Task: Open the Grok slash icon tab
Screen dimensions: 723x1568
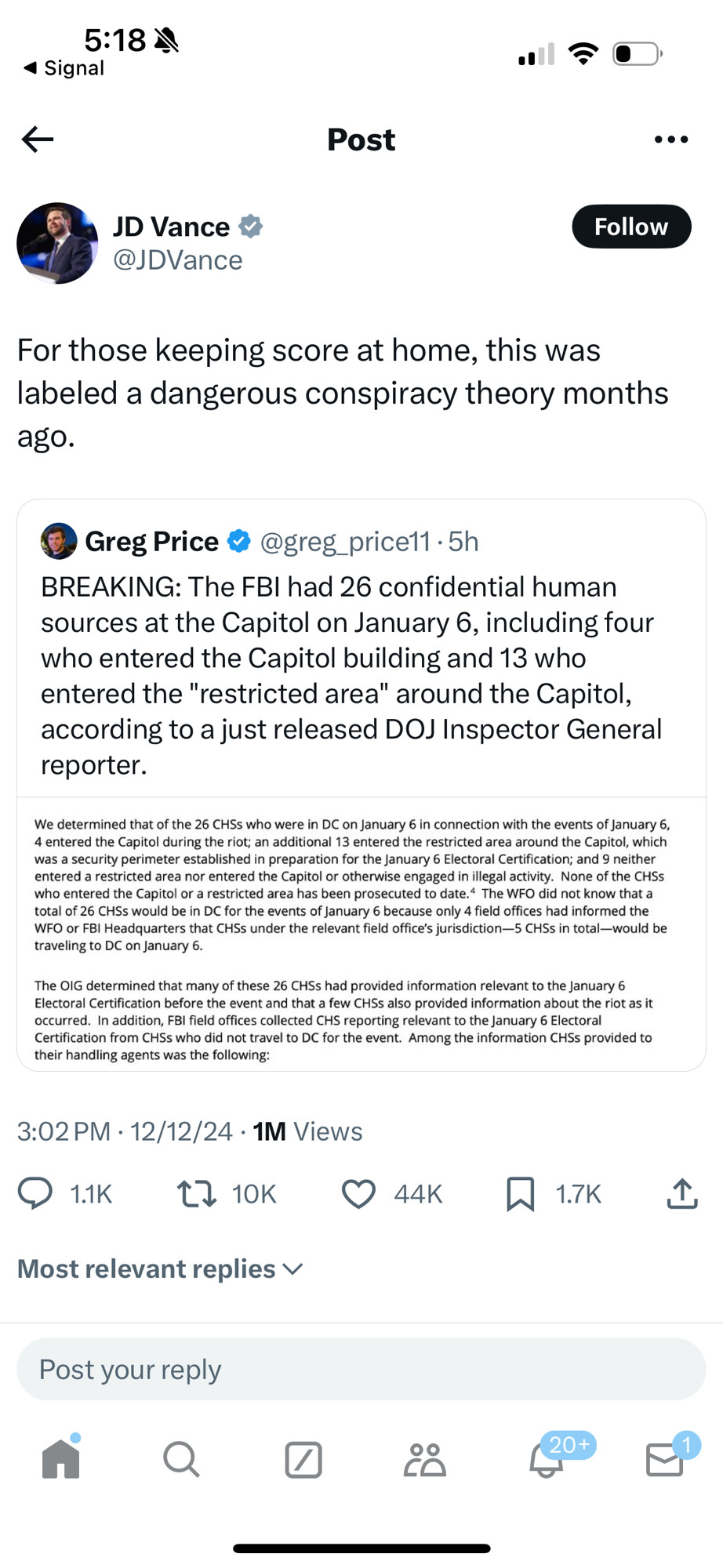Action: click(303, 1459)
